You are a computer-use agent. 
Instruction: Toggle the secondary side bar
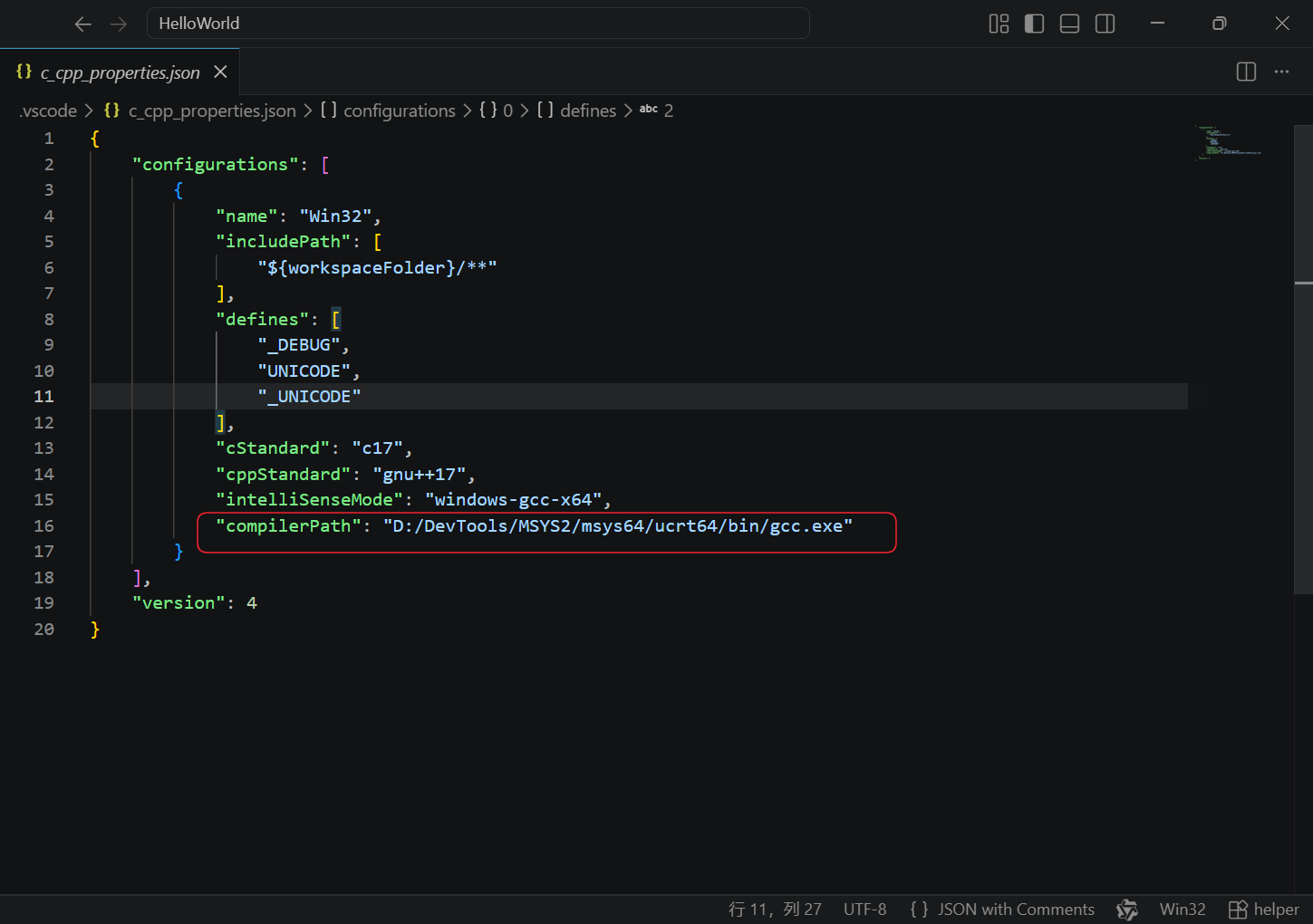pos(1105,24)
